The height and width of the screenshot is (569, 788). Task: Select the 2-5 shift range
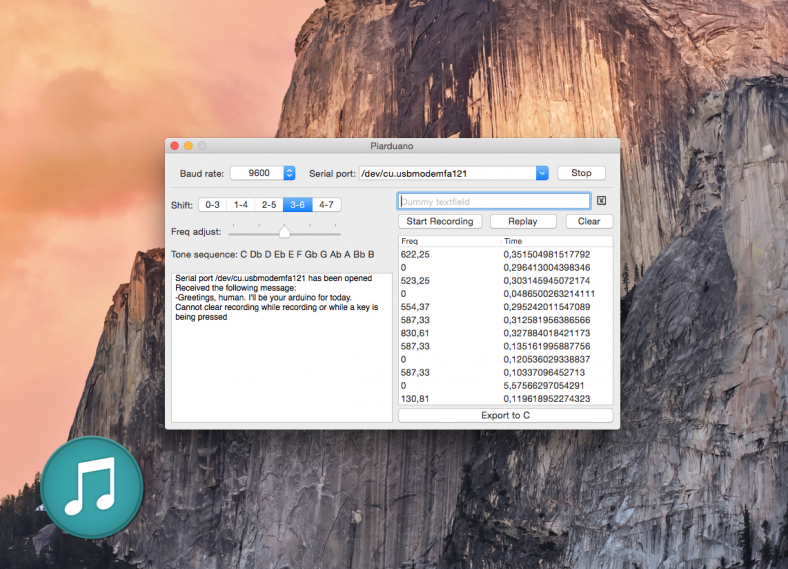pos(269,204)
